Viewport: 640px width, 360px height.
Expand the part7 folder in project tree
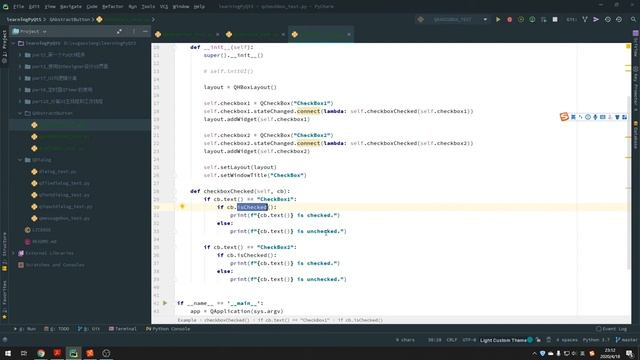tap(20, 78)
